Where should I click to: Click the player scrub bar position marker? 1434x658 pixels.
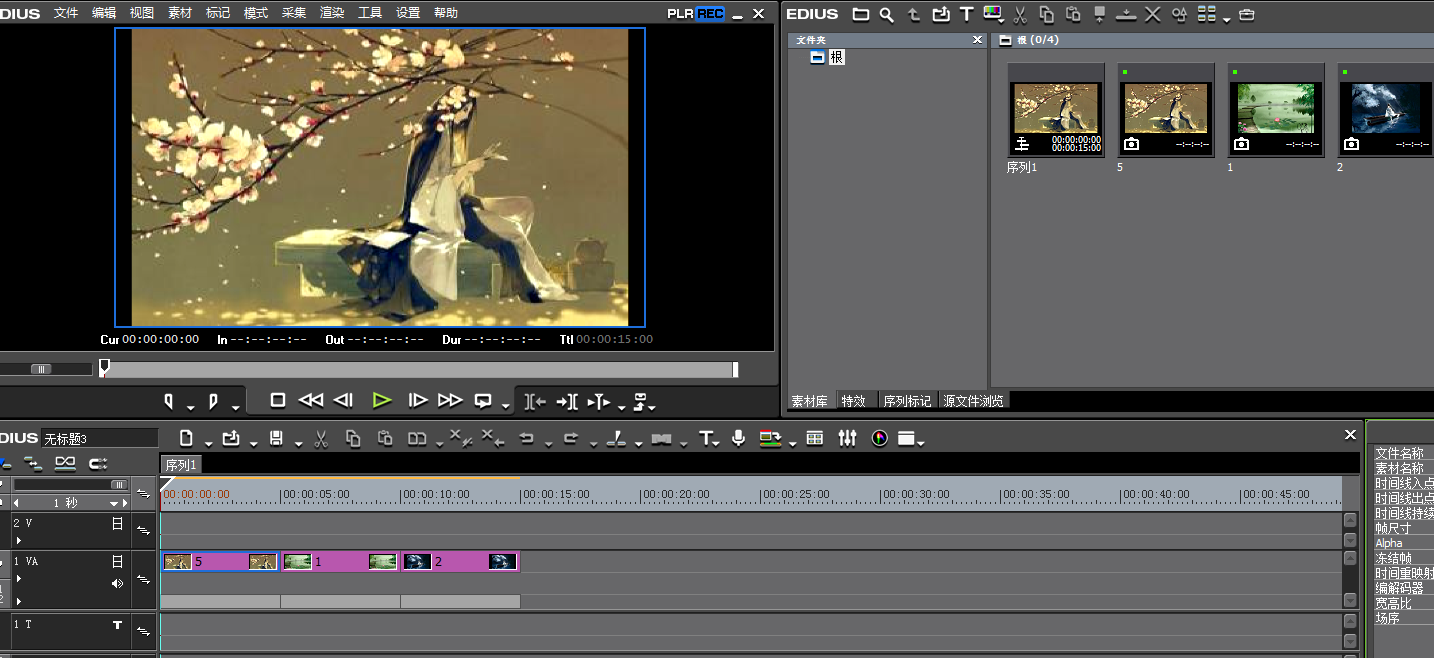(104, 368)
